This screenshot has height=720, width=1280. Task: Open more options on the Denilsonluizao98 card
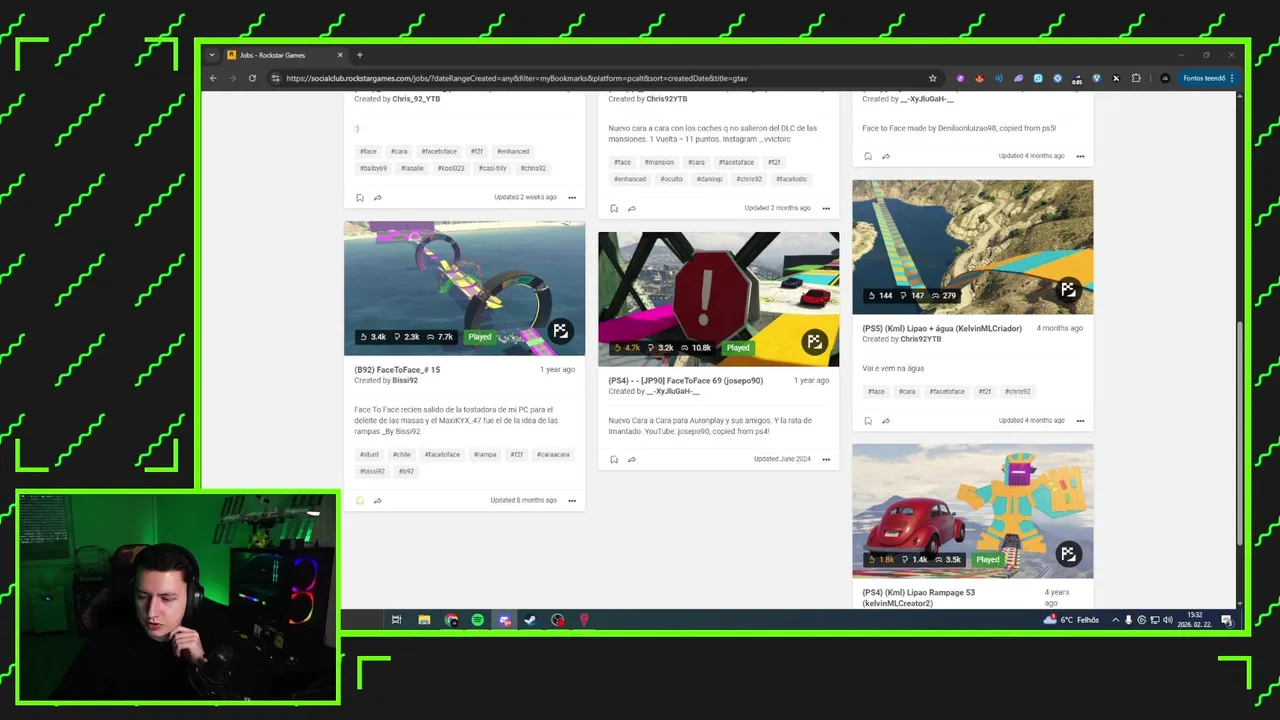pyautogui.click(x=1080, y=156)
